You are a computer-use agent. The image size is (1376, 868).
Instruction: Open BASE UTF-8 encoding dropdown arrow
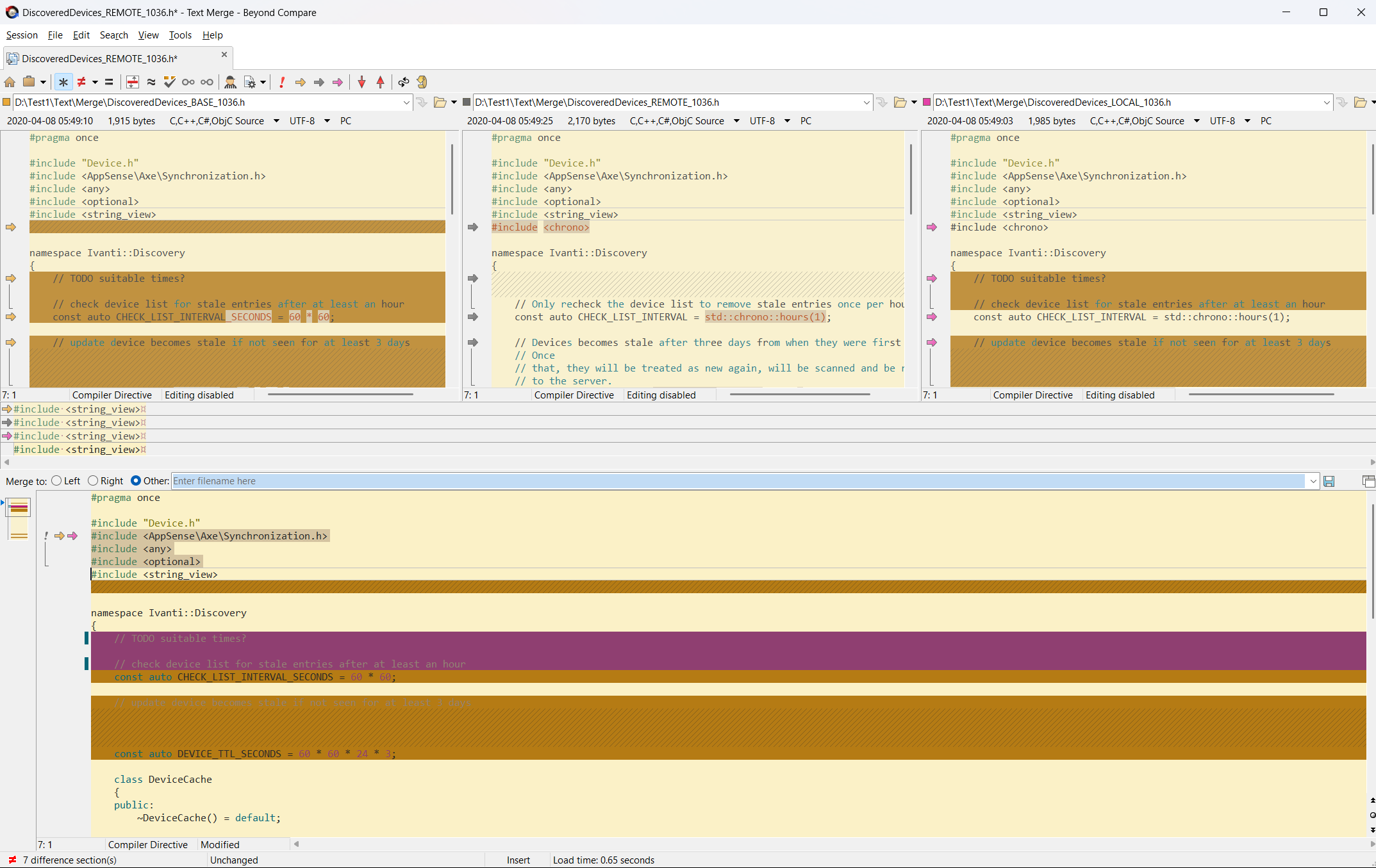[x=327, y=121]
